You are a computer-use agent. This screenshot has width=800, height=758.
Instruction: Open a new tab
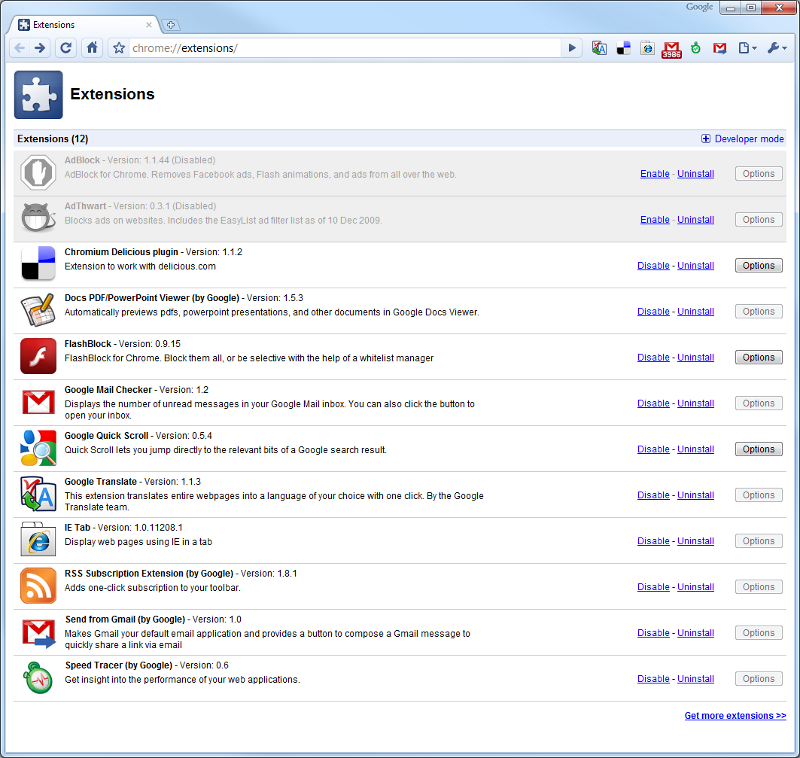click(170, 24)
